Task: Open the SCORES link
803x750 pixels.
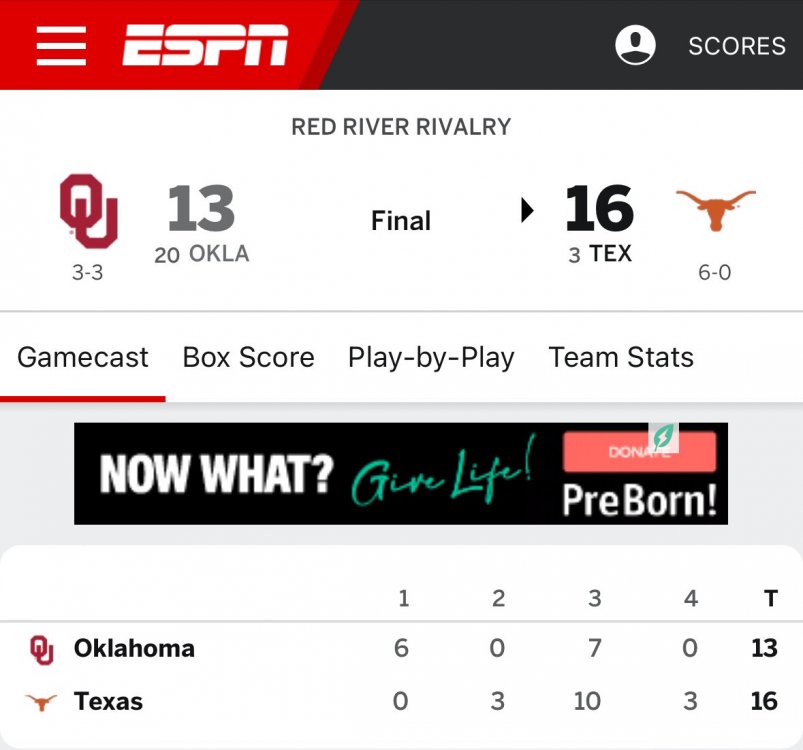Action: click(737, 46)
